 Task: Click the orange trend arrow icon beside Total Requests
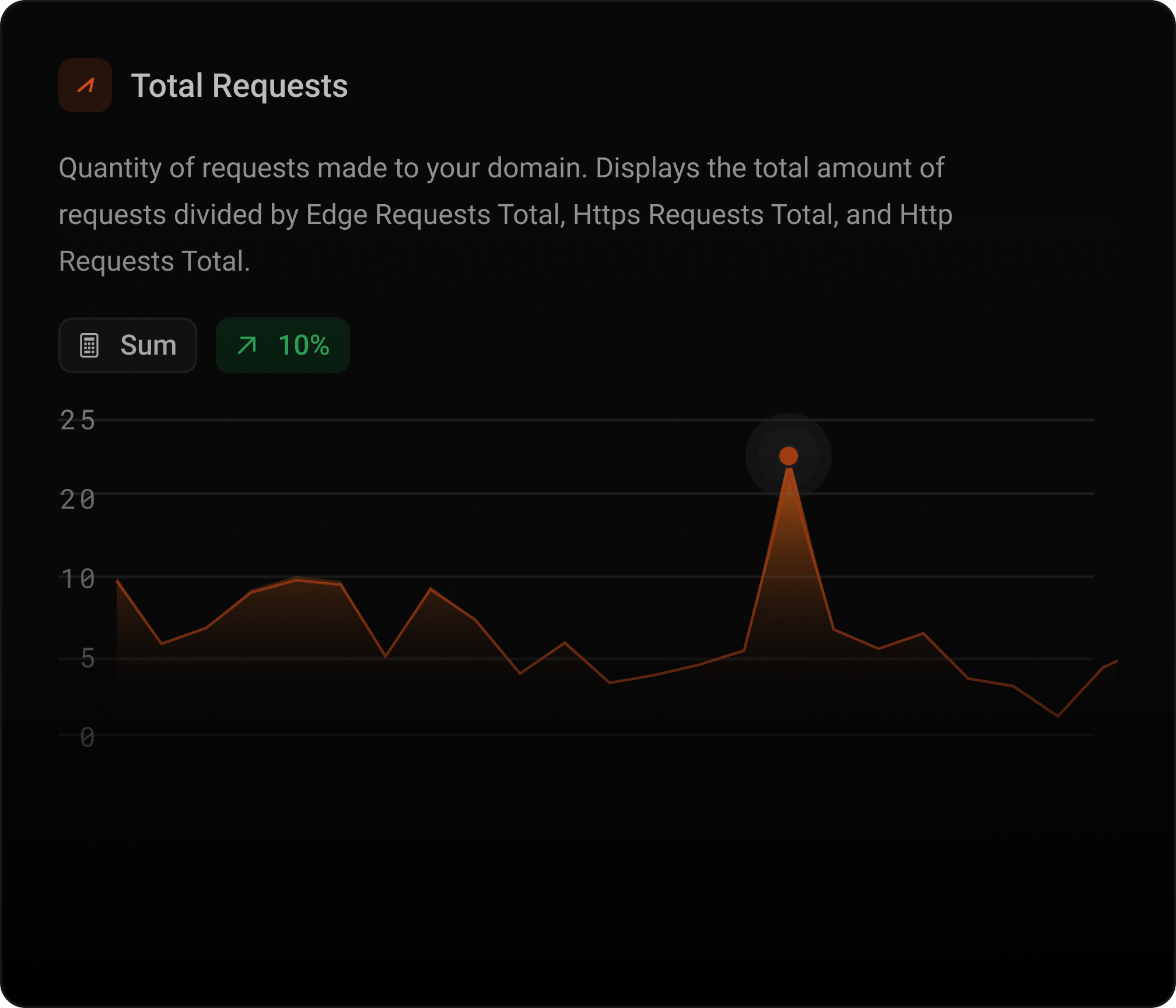coord(85,86)
